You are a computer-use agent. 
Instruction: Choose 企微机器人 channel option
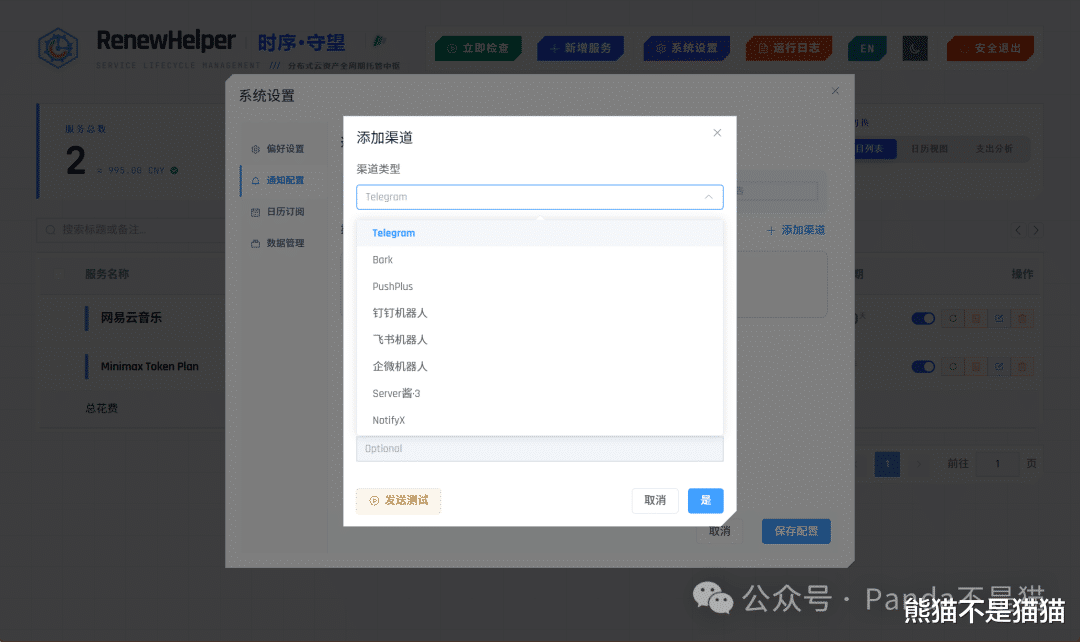(539, 366)
